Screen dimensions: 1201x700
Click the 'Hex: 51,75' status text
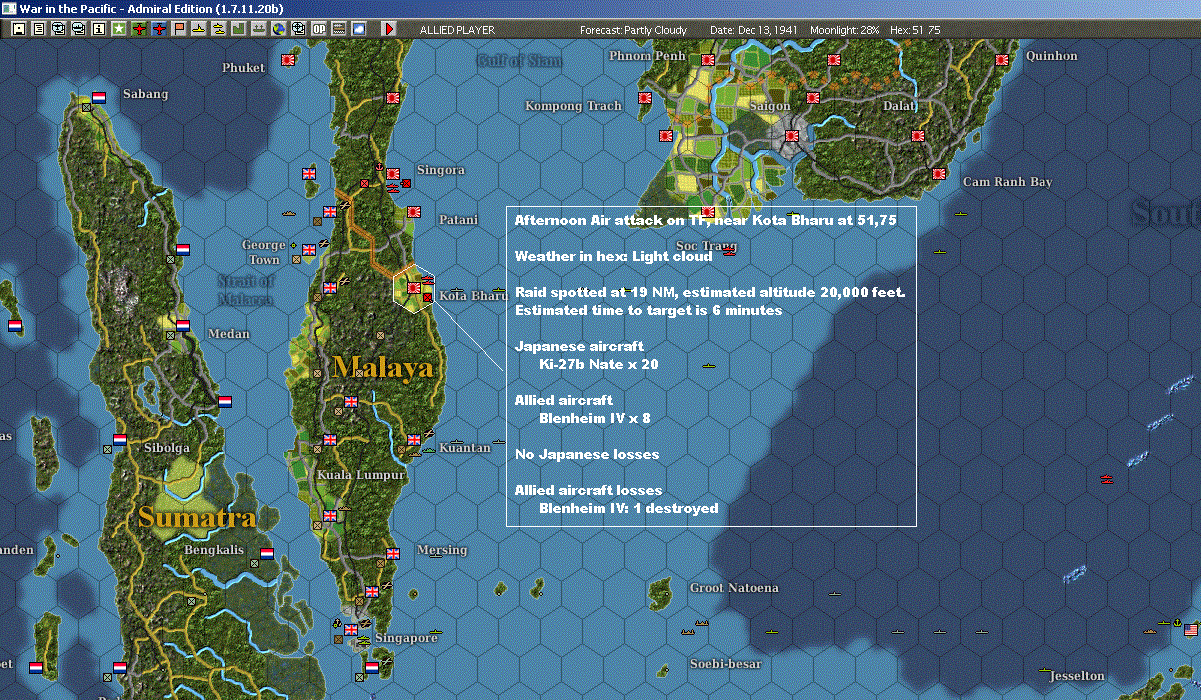(913, 30)
